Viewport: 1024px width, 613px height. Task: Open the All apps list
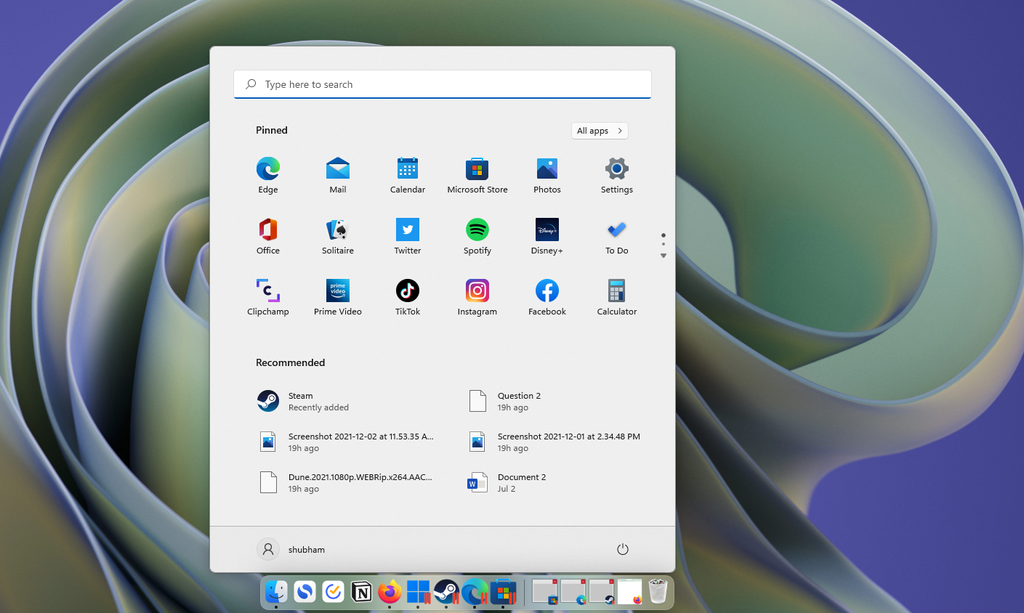click(598, 130)
